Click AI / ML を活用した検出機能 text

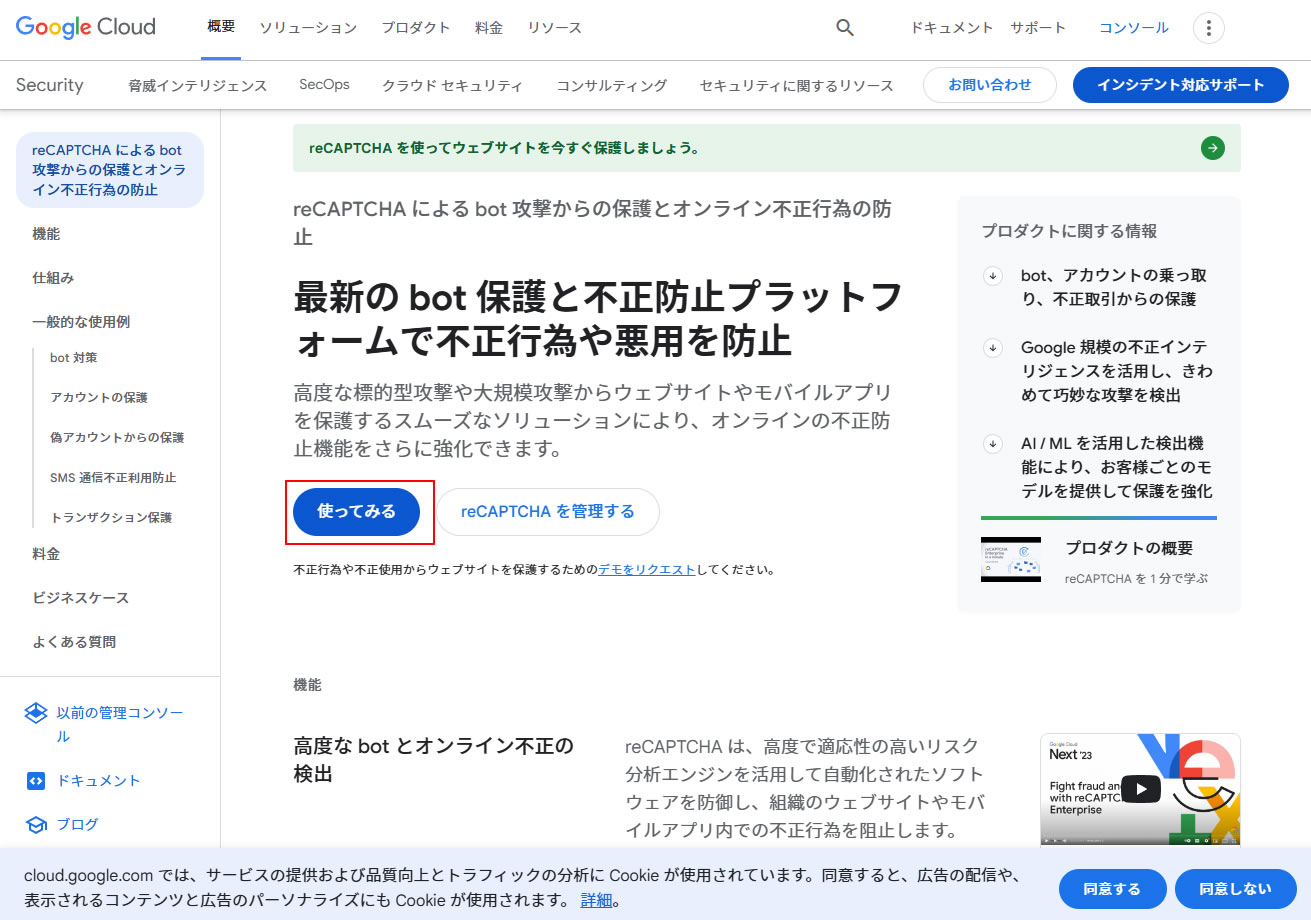pos(1117,467)
